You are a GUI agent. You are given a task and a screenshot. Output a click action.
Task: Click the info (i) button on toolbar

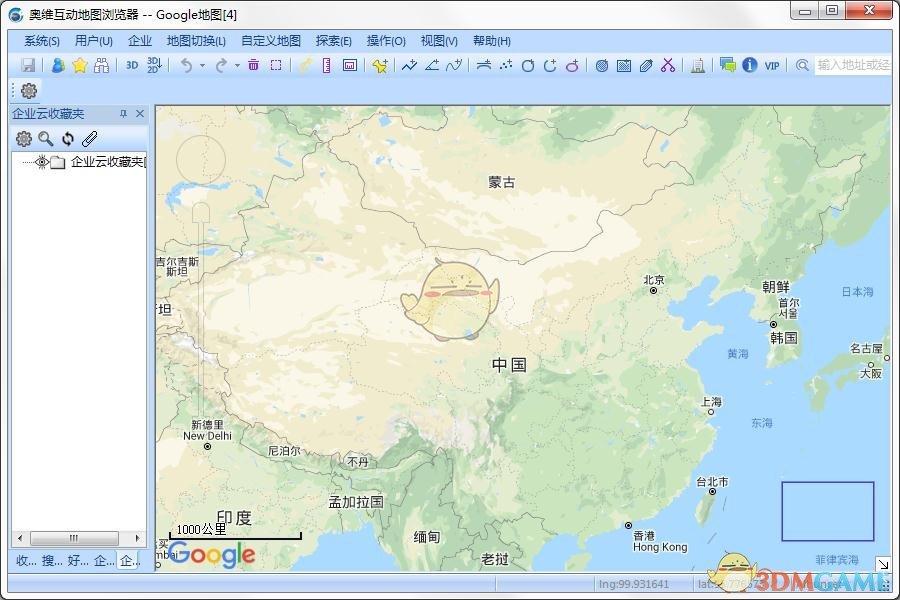click(750, 64)
